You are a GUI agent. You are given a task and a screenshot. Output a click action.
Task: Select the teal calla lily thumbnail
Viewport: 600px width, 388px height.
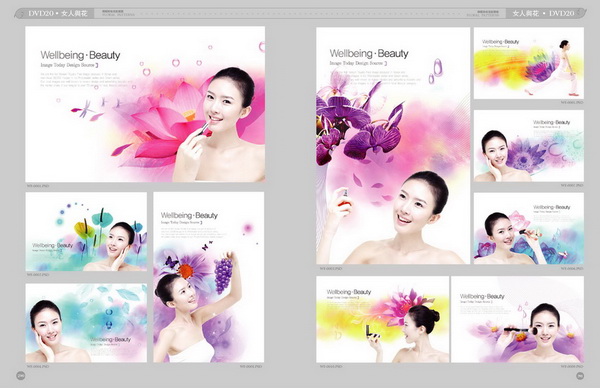click(86, 232)
